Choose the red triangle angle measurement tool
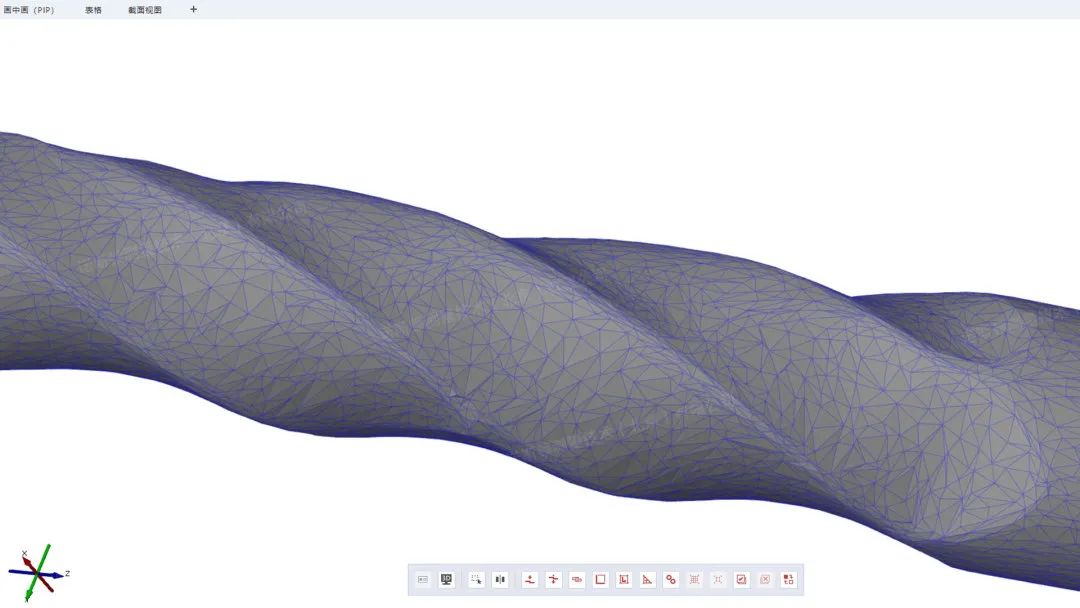The height and width of the screenshot is (608, 1080). pos(648,579)
